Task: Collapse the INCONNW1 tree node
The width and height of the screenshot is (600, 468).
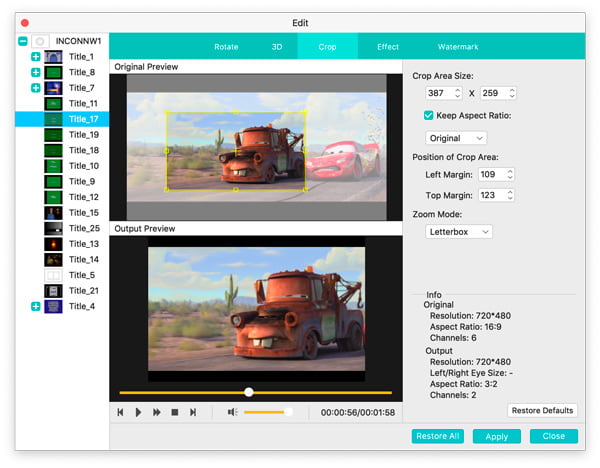Action: pos(23,41)
